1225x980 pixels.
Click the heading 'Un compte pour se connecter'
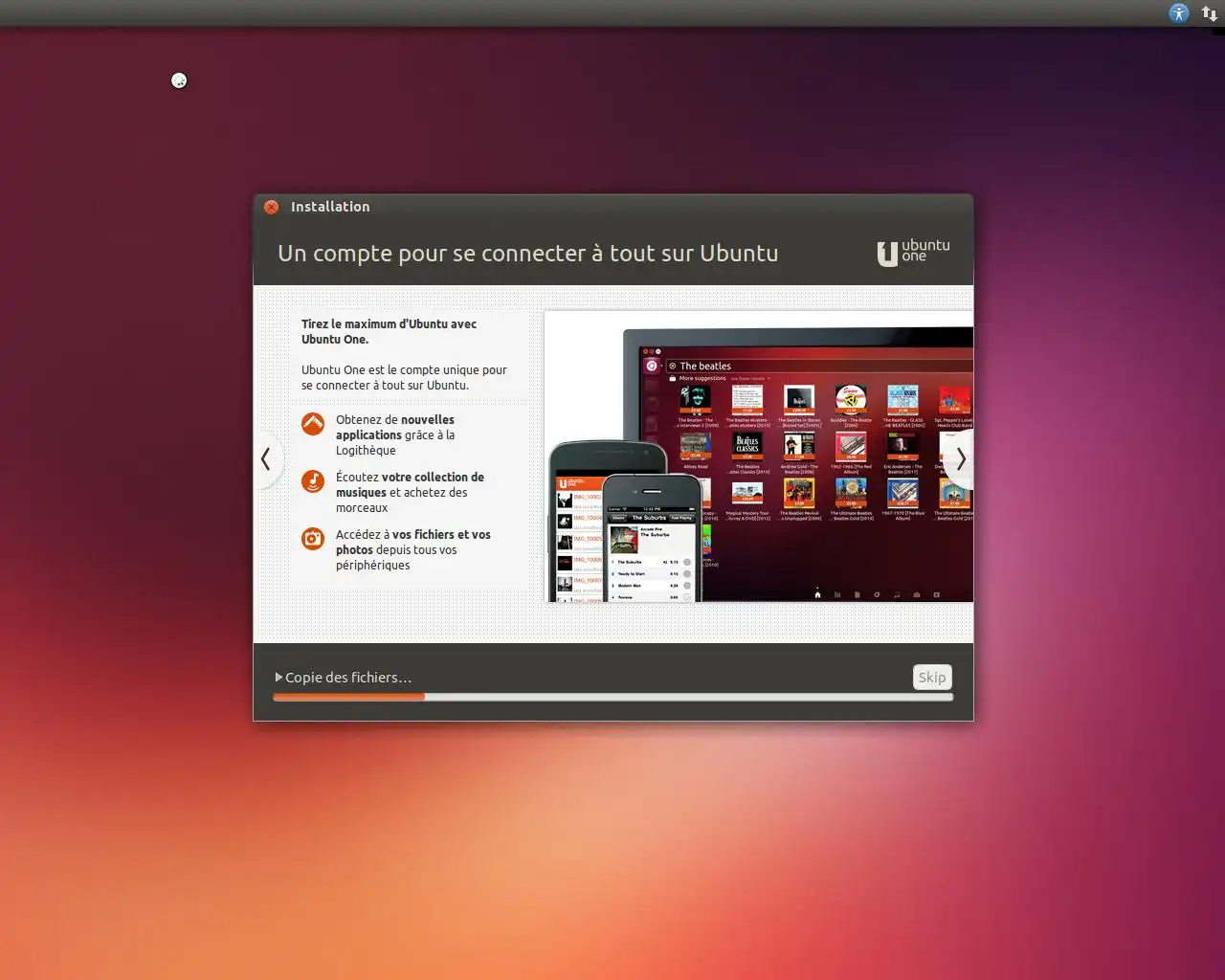click(x=527, y=254)
